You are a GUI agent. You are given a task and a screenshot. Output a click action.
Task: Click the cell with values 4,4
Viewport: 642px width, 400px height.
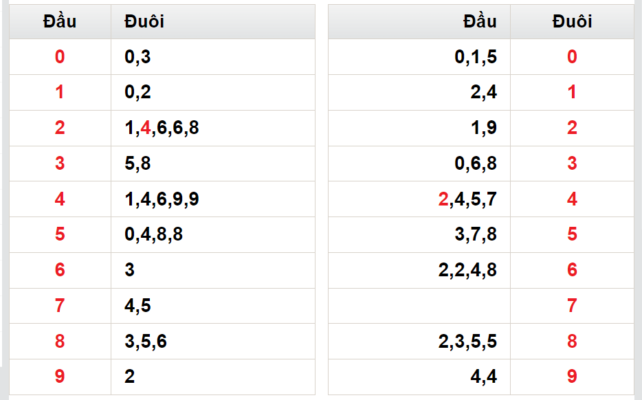coord(419,376)
